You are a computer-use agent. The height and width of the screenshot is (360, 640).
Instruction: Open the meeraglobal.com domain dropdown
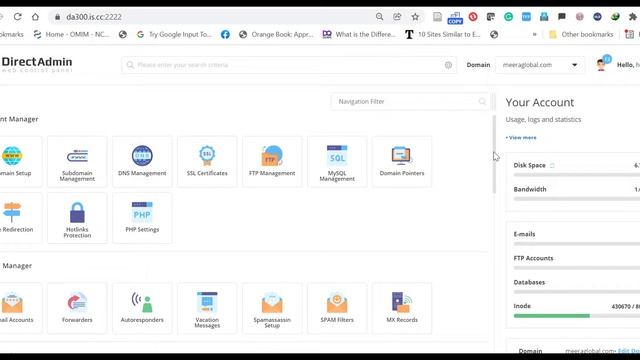pos(540,65)
